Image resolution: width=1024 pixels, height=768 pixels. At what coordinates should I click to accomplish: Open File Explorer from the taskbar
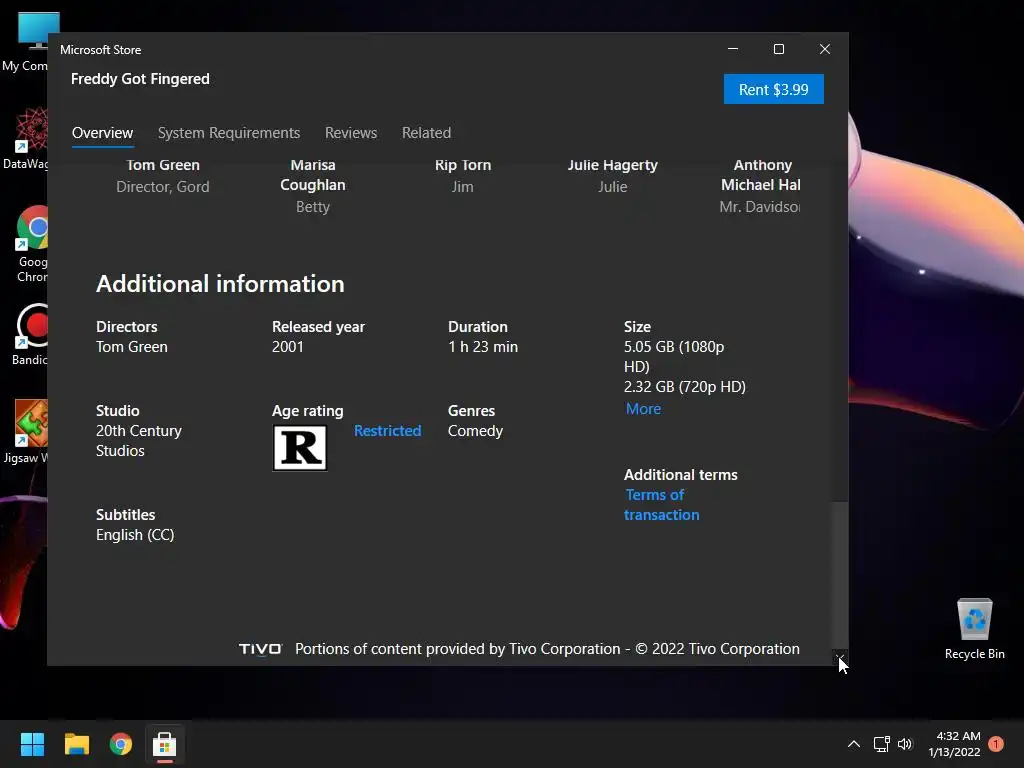pos(76,744)
